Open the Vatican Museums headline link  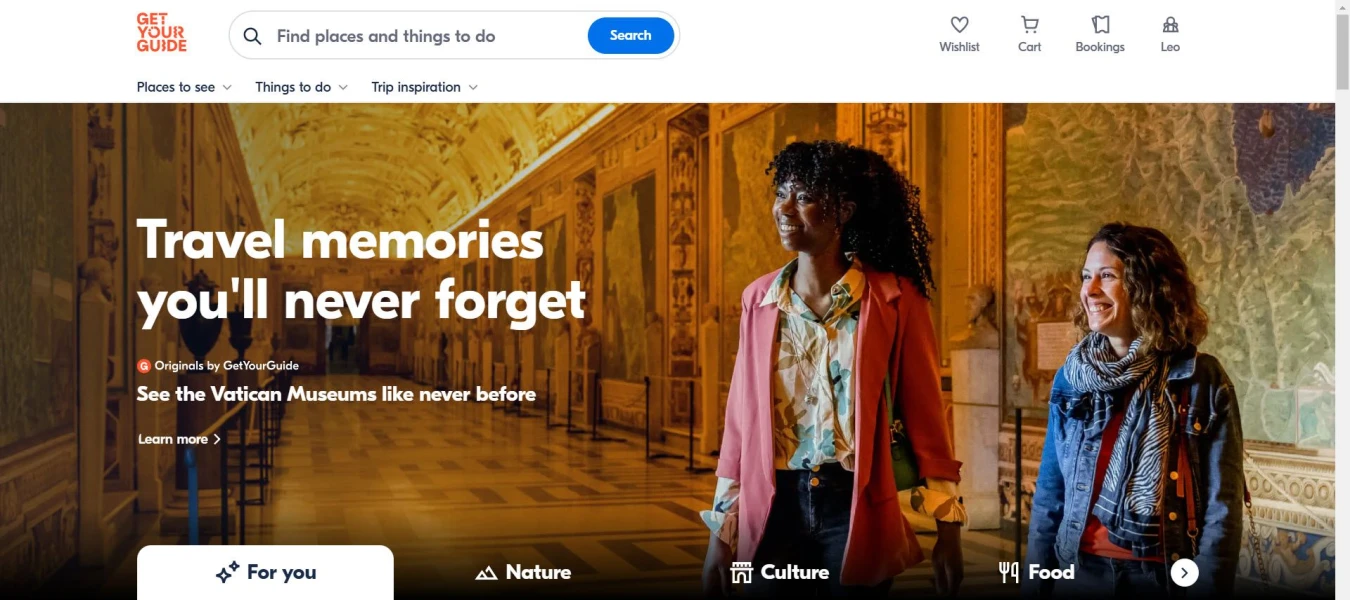pos(336,394)
